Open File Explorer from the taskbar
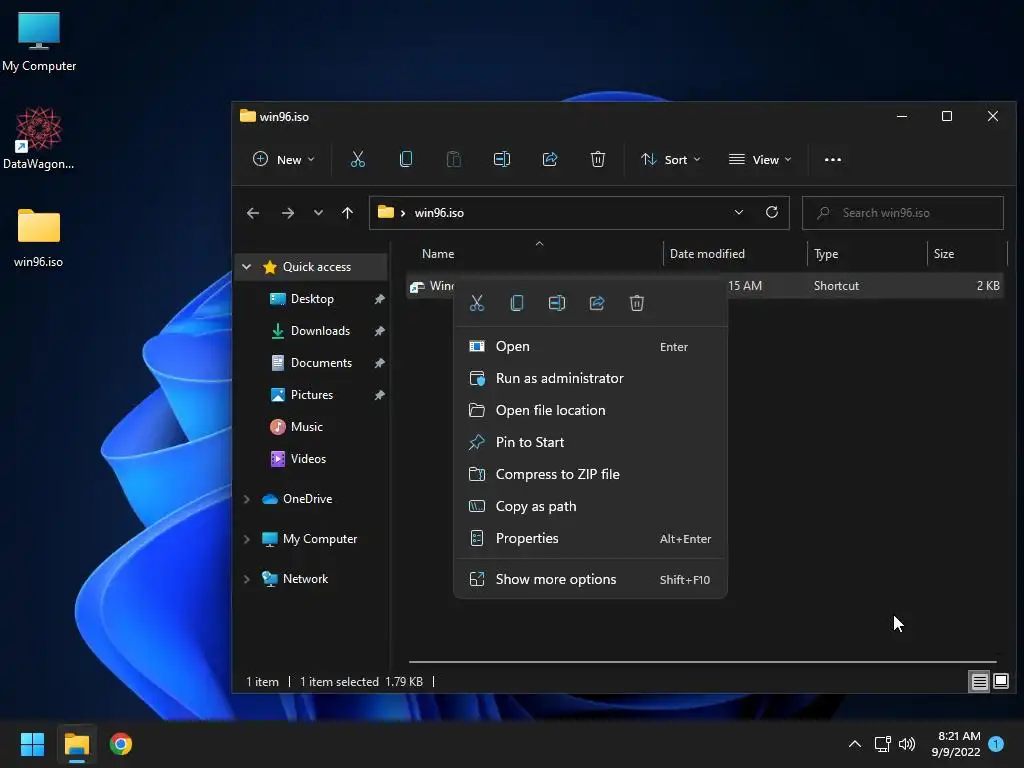 (76, 744)
